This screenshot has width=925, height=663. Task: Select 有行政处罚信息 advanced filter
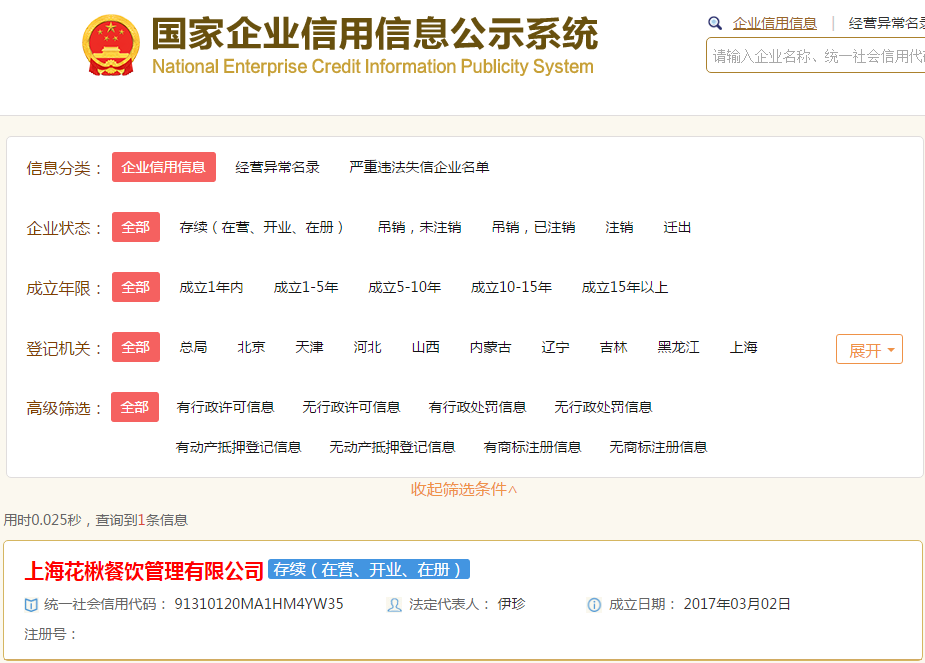[477, 408]
